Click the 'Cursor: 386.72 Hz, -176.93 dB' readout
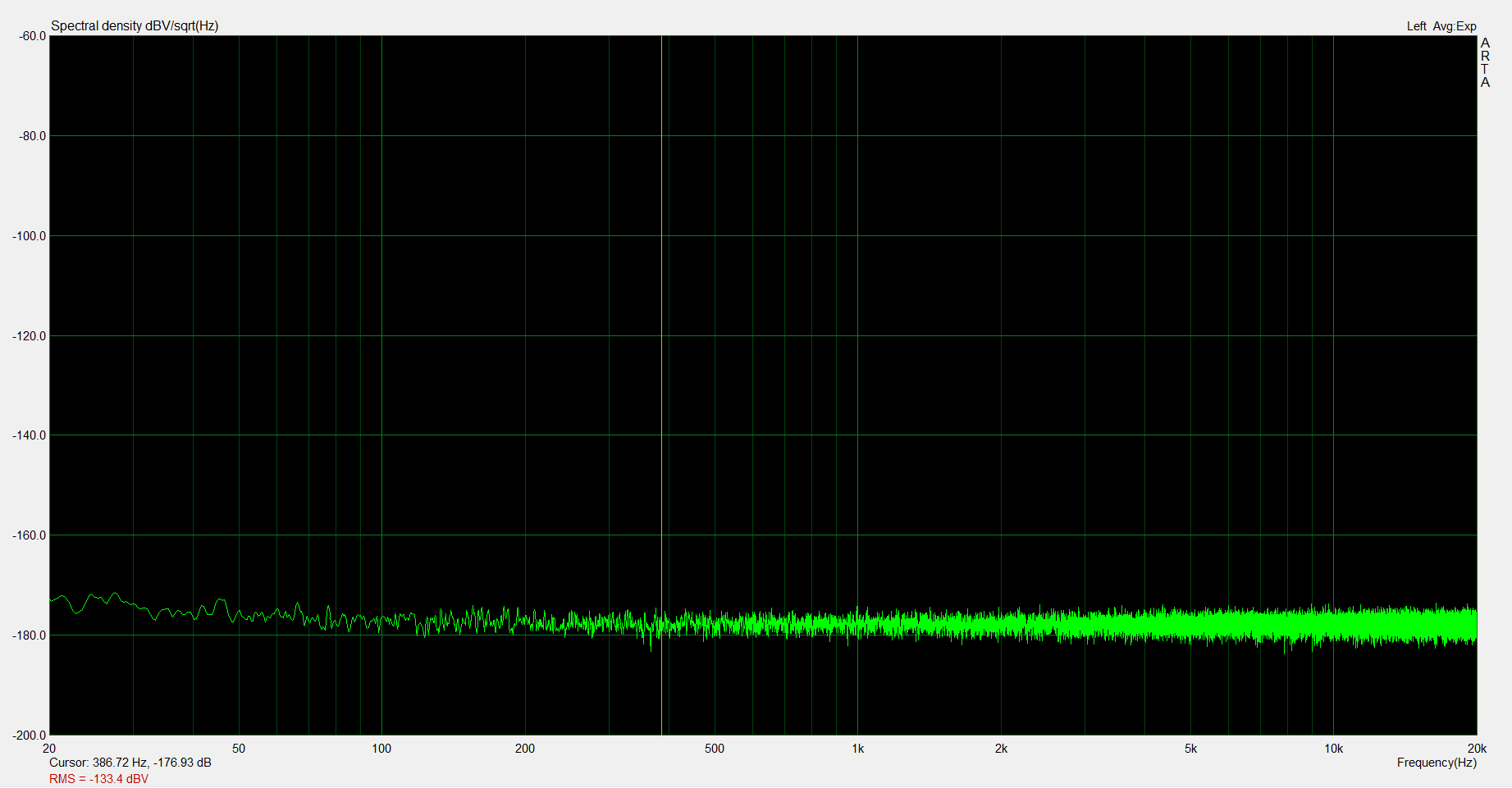The width and height of the screenshot is (1512, 788). tap(130, 763)
